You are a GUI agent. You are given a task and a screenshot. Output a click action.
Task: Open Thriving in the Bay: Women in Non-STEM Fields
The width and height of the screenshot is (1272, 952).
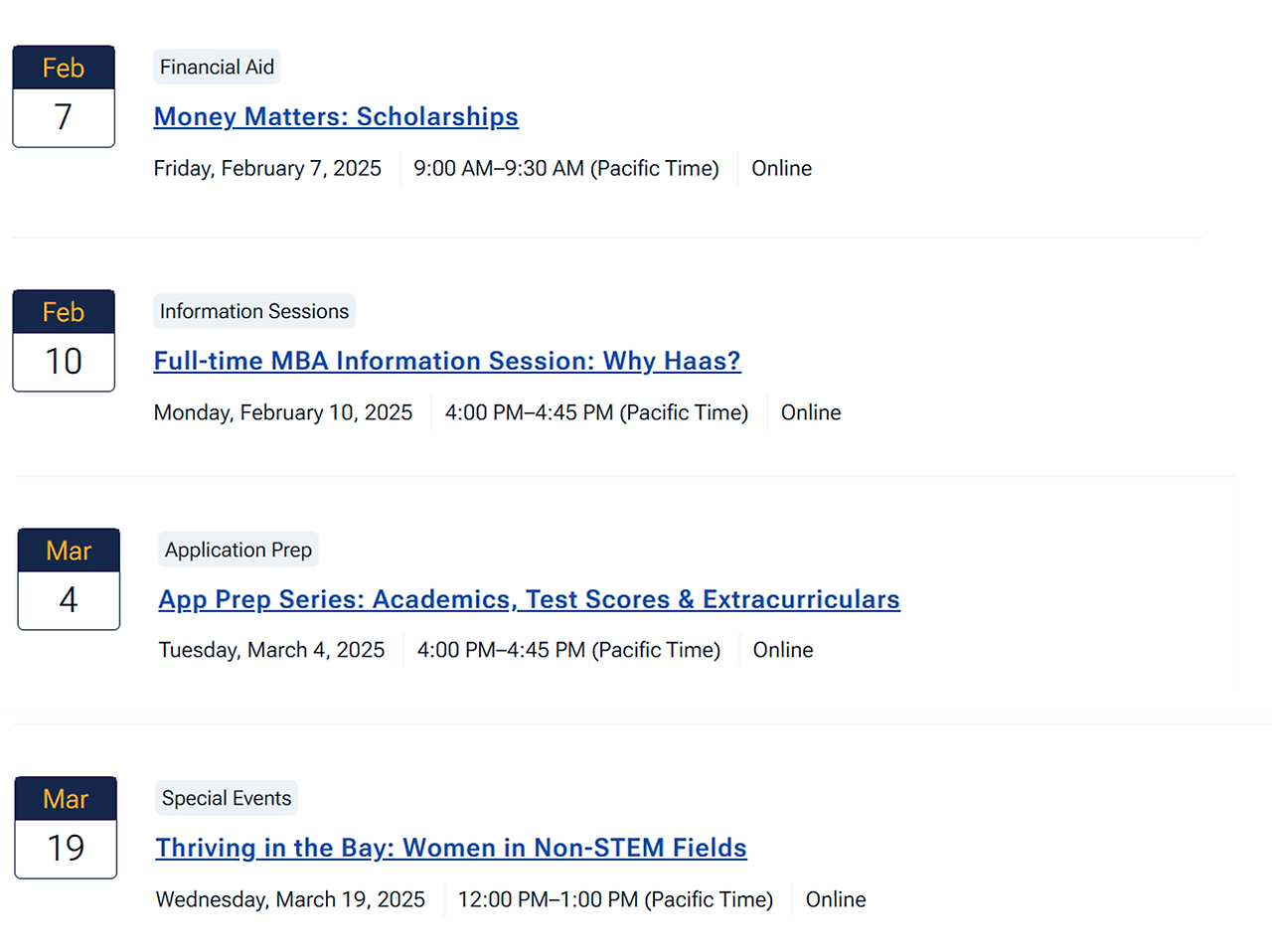(451, 849)
